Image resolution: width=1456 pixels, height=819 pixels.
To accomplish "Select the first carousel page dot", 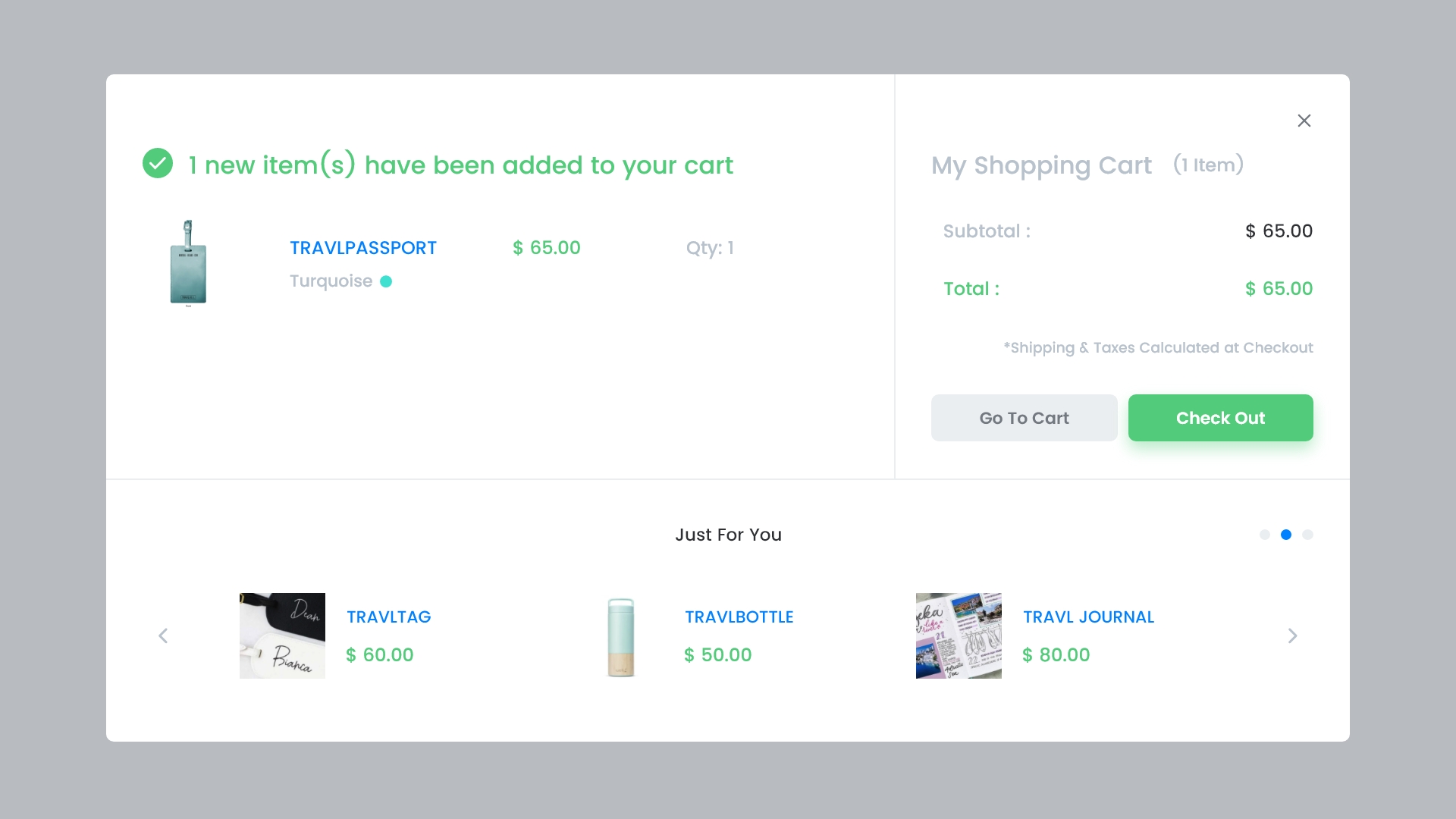I will click(x=1264, y=535).
